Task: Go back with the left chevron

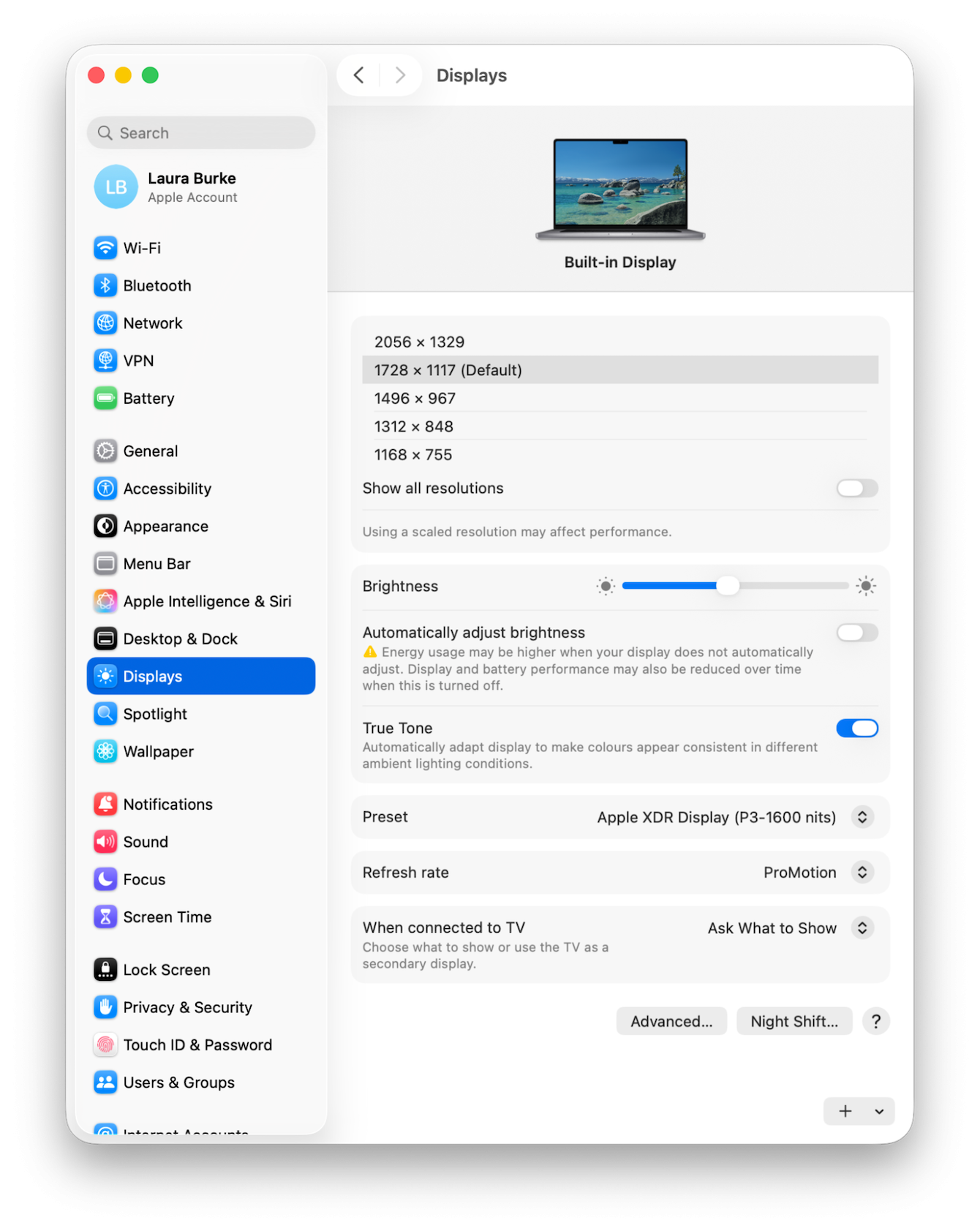Action: point(358,75)
